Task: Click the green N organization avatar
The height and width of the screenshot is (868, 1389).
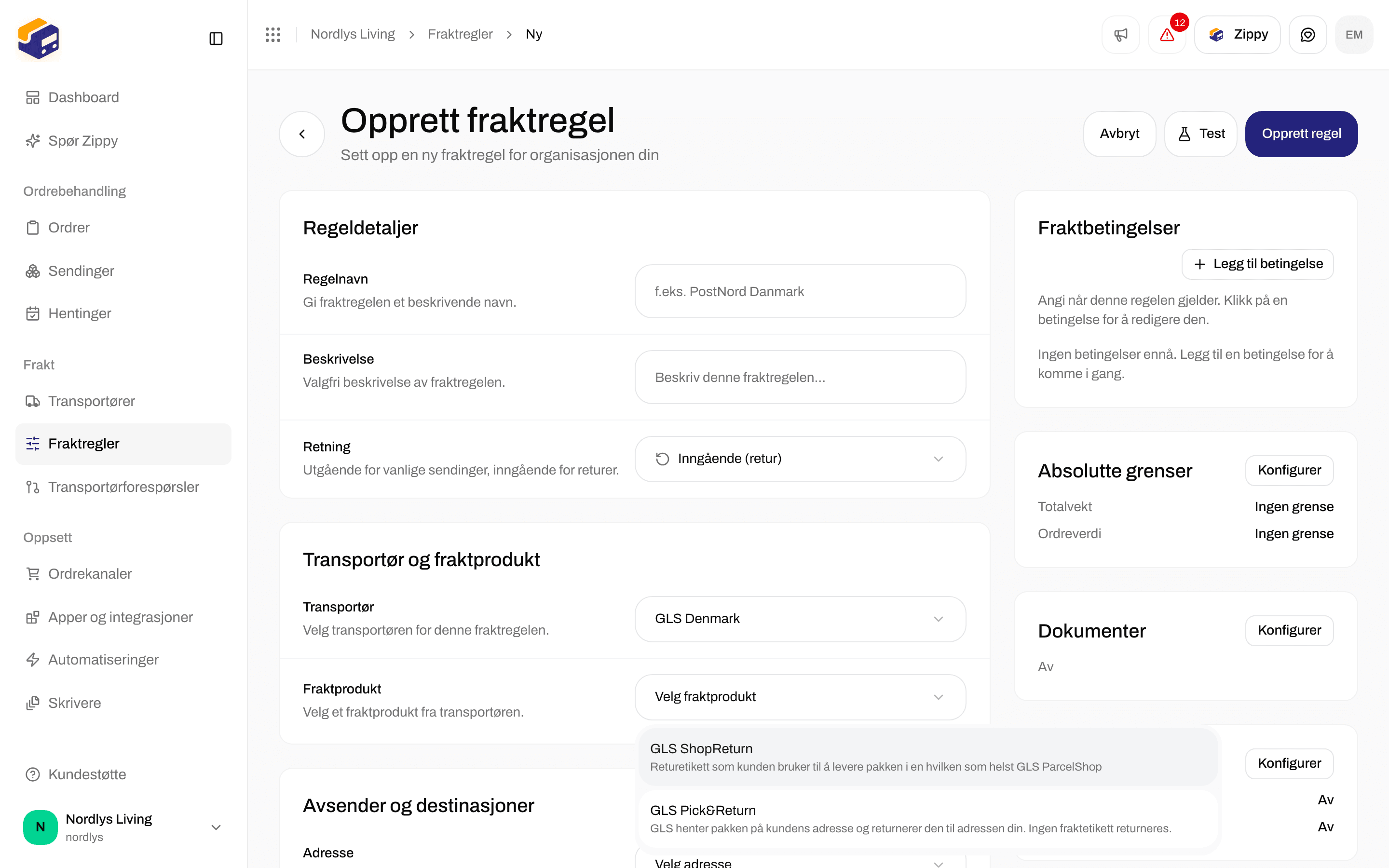Action: pyautogui.click(x=40, y=827)
